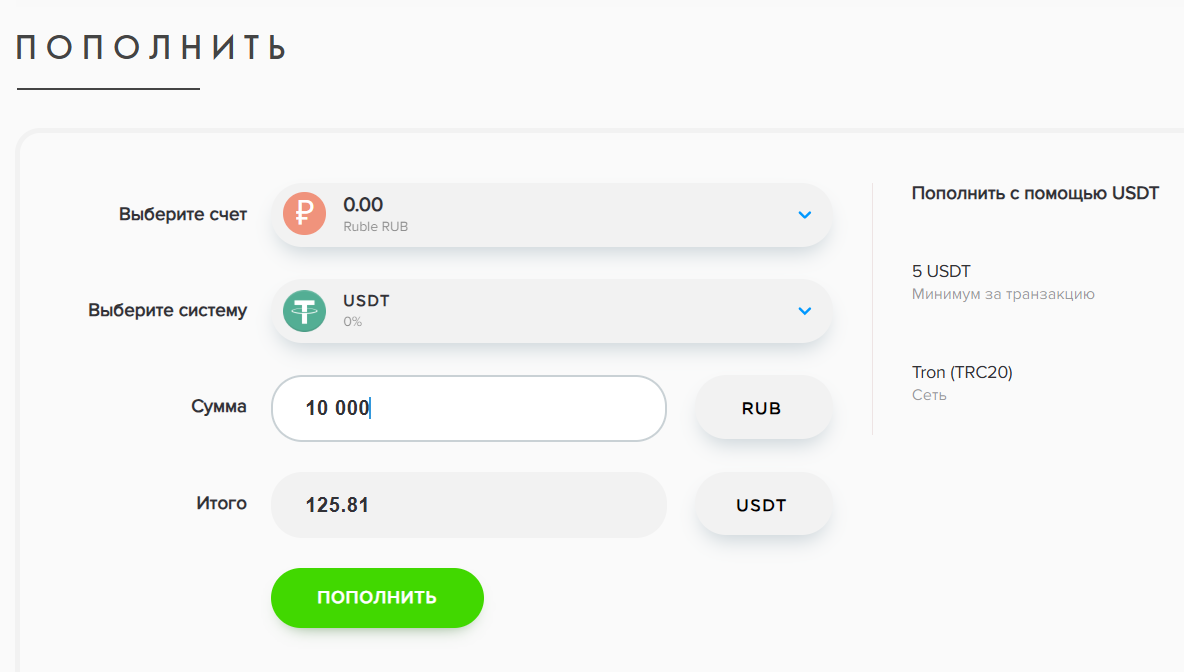The image size is (1184, 672).
Task: Click the USDT currency badge
Action: click(x=763, y=505)
